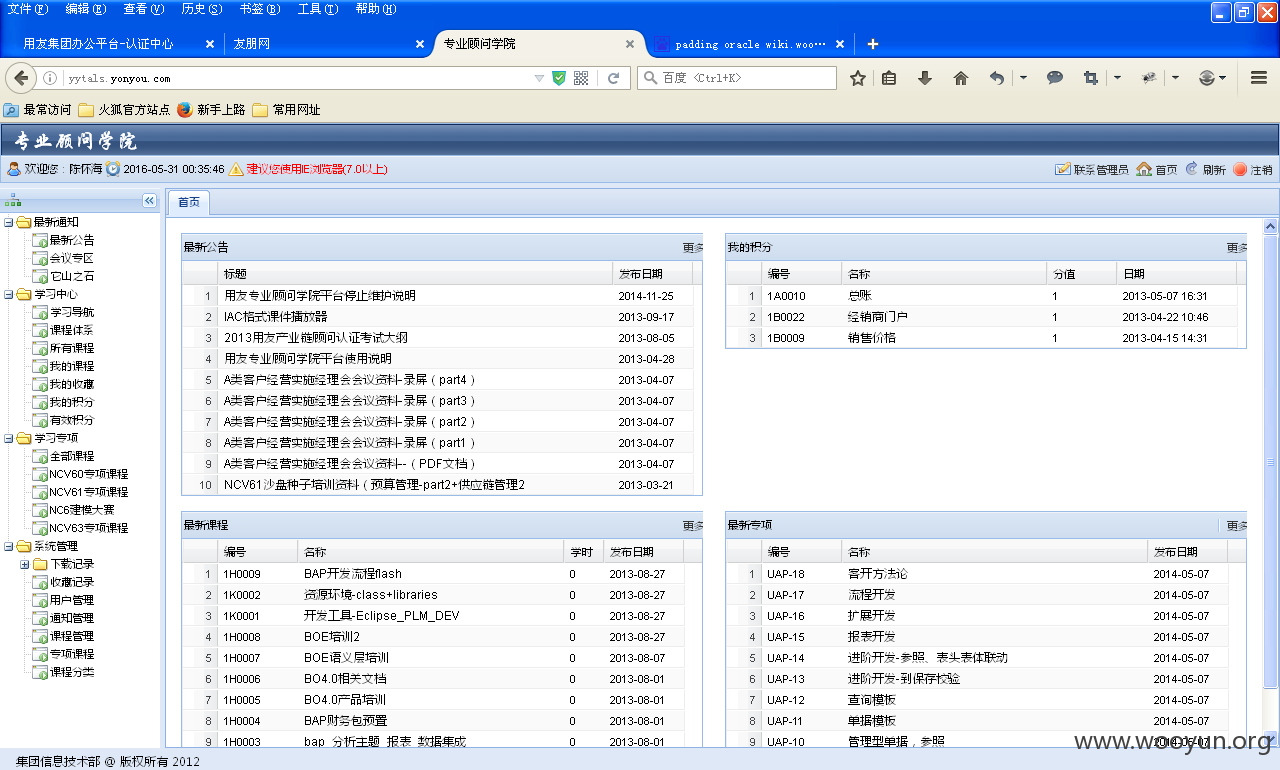Click the QR code icon in address bar
Viewport: 1280px width, 770px height.
581,78
